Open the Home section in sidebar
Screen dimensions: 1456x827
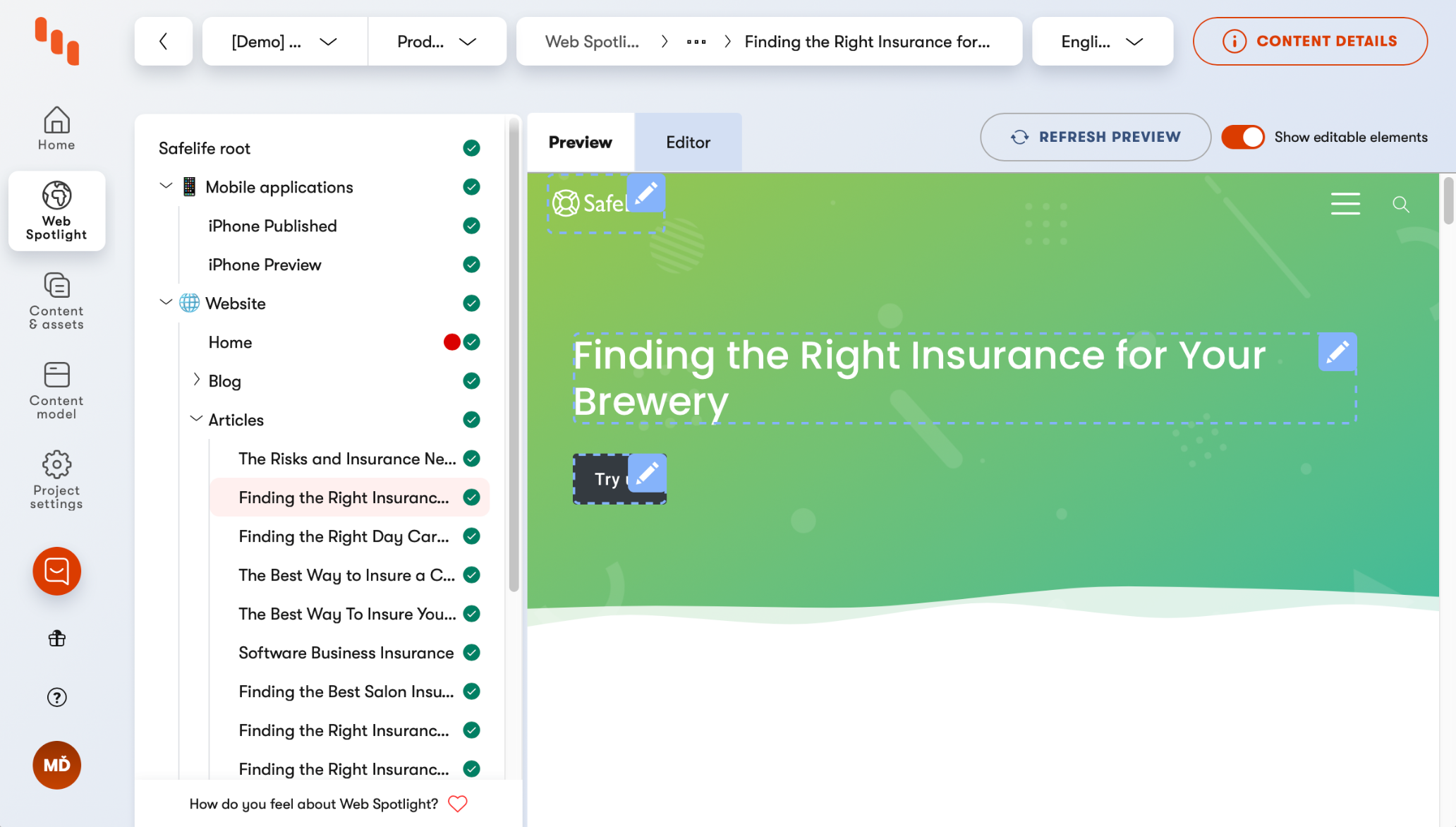[56, 128]
